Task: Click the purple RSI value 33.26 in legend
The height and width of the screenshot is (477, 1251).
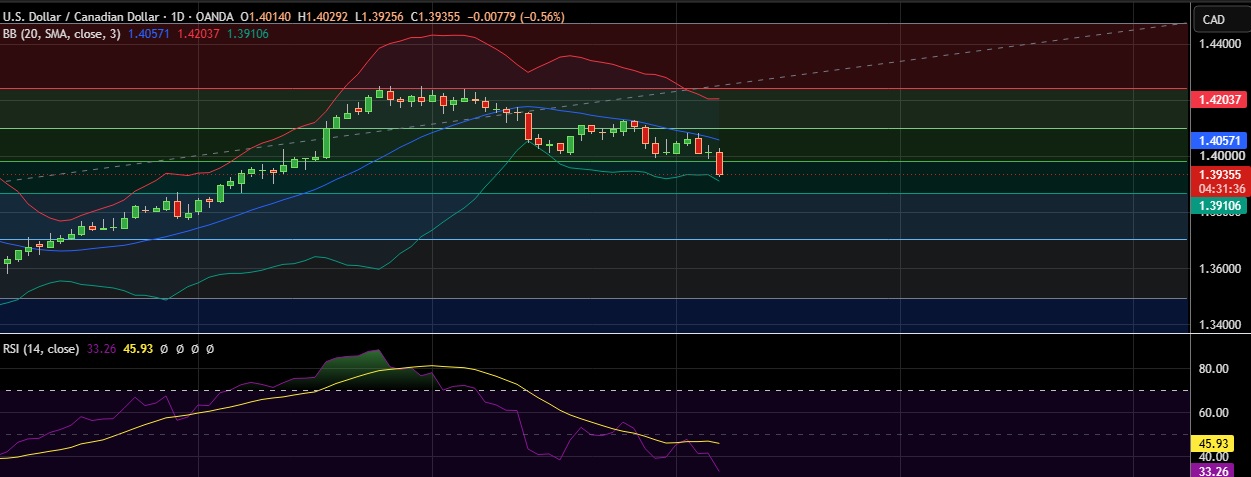Action: pyautogui.click(x=101, y=349)
